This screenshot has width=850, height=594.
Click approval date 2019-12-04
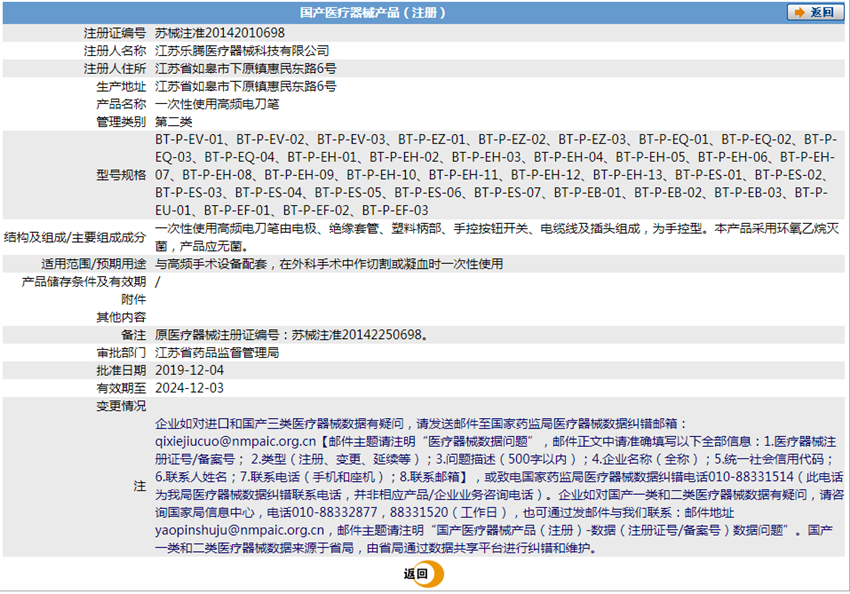click(189, 370)
